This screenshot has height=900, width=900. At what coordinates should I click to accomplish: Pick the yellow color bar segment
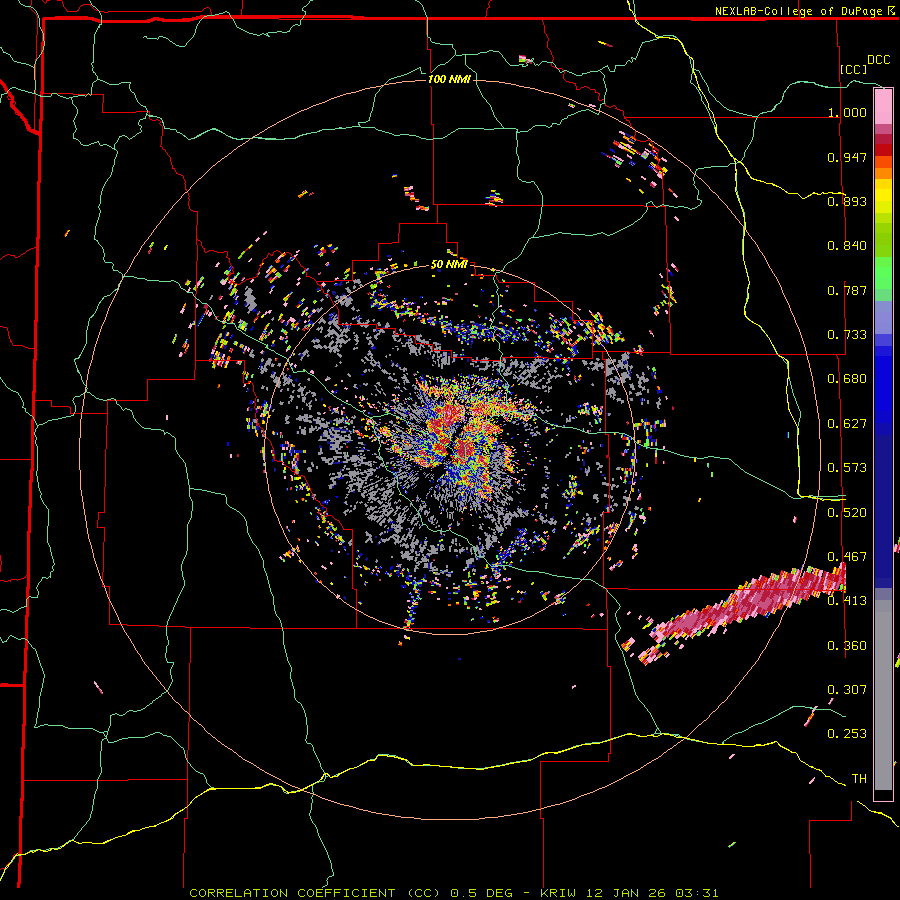pos(883,196)
